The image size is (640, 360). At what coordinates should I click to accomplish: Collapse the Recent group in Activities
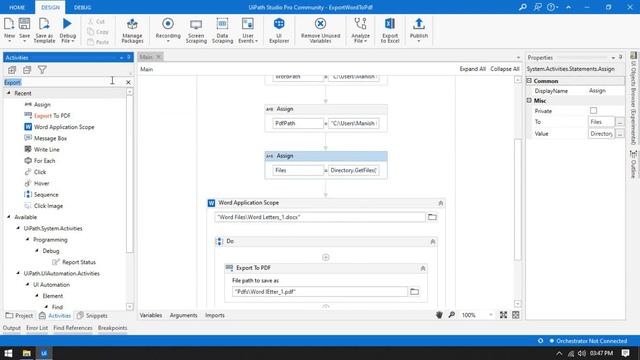pos(9,93)
